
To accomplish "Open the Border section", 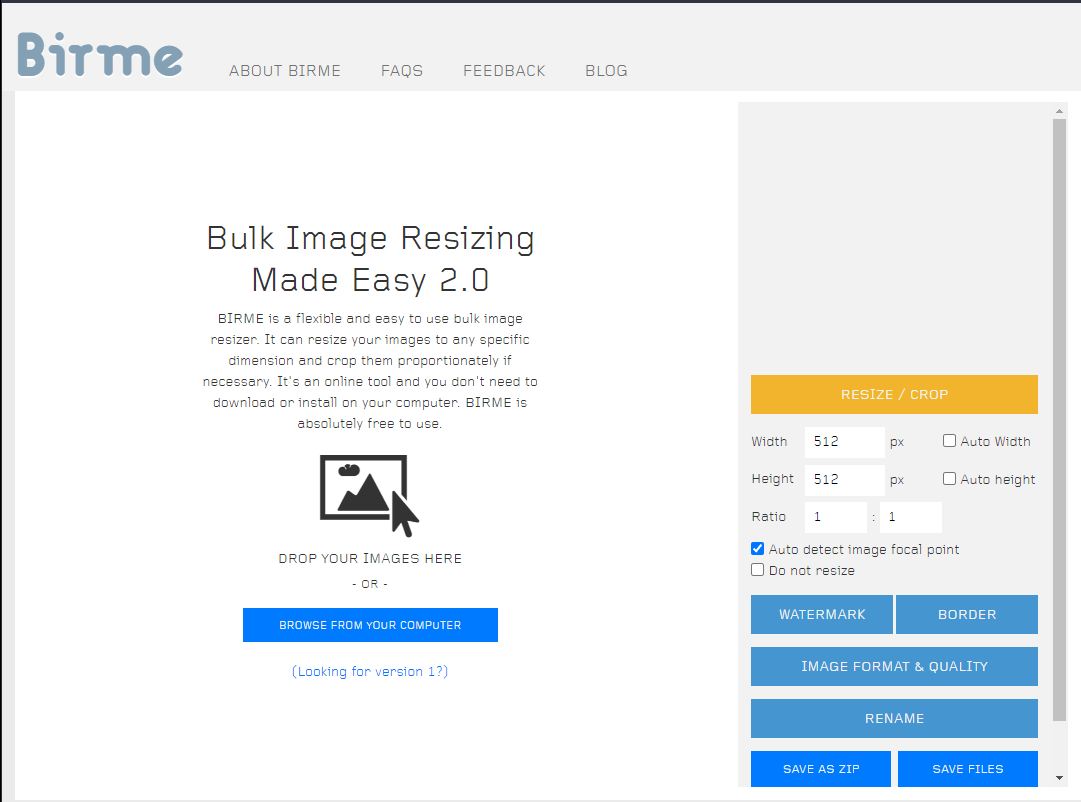I will pos(967,614).
